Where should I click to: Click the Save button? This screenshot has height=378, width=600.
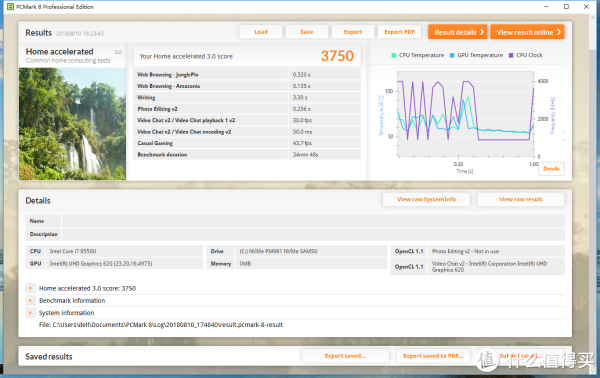pyautogui.click(x=307, y=32)
